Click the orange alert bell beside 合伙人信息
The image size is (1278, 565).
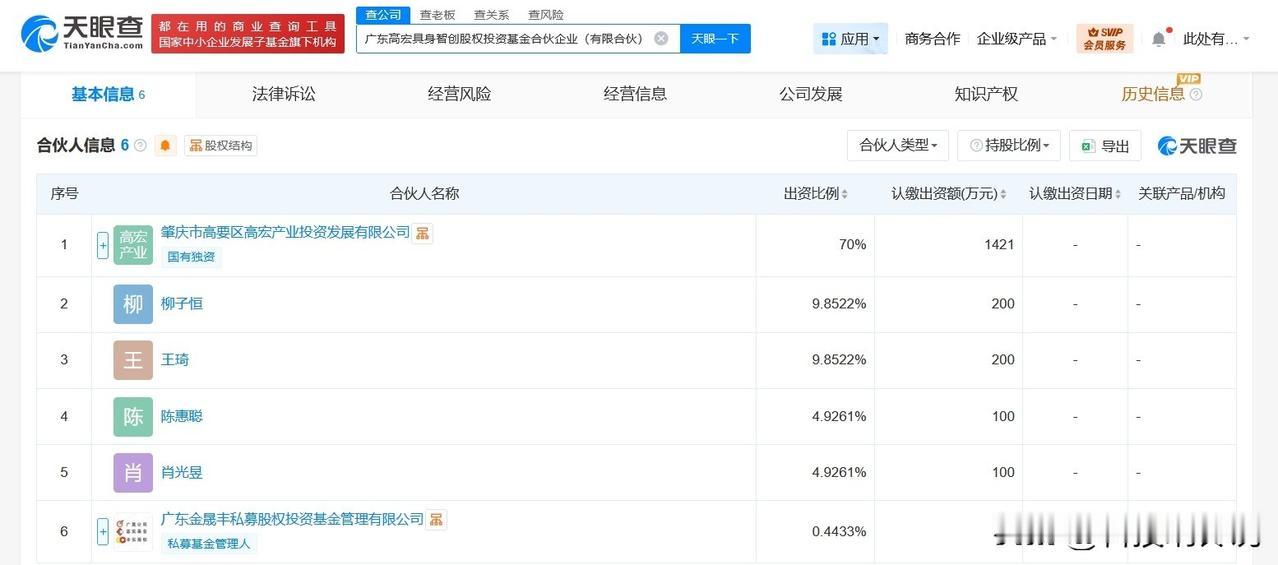(165, 146)
